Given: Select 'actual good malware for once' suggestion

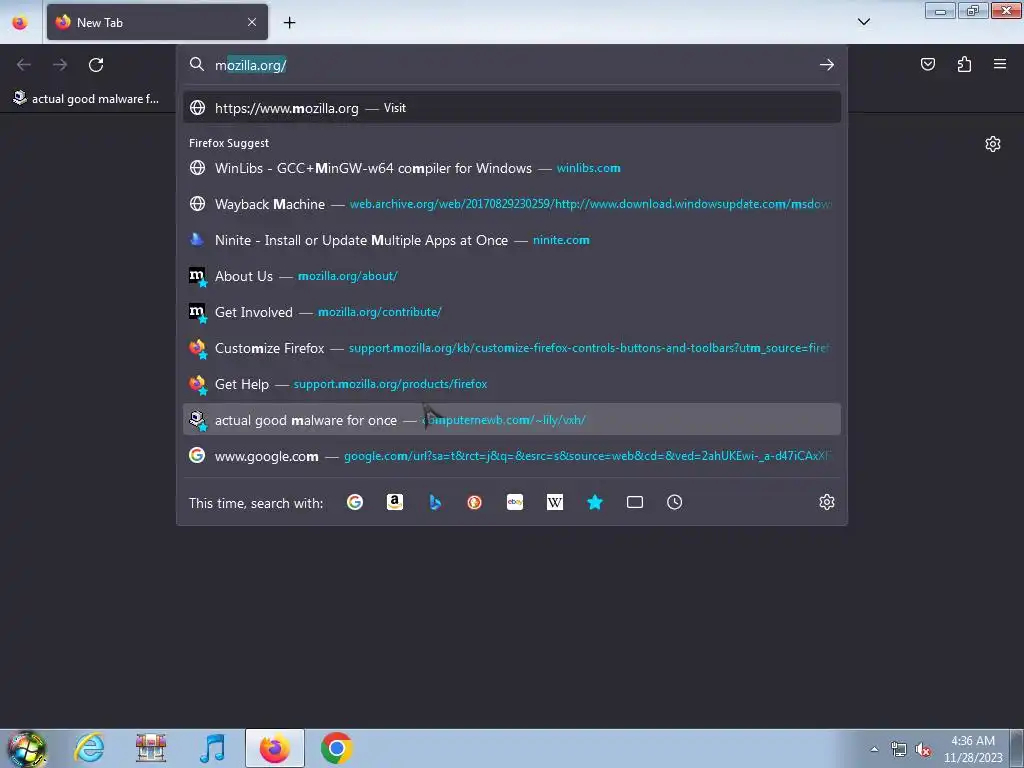Looking at the screenshot, I should 512,419.
